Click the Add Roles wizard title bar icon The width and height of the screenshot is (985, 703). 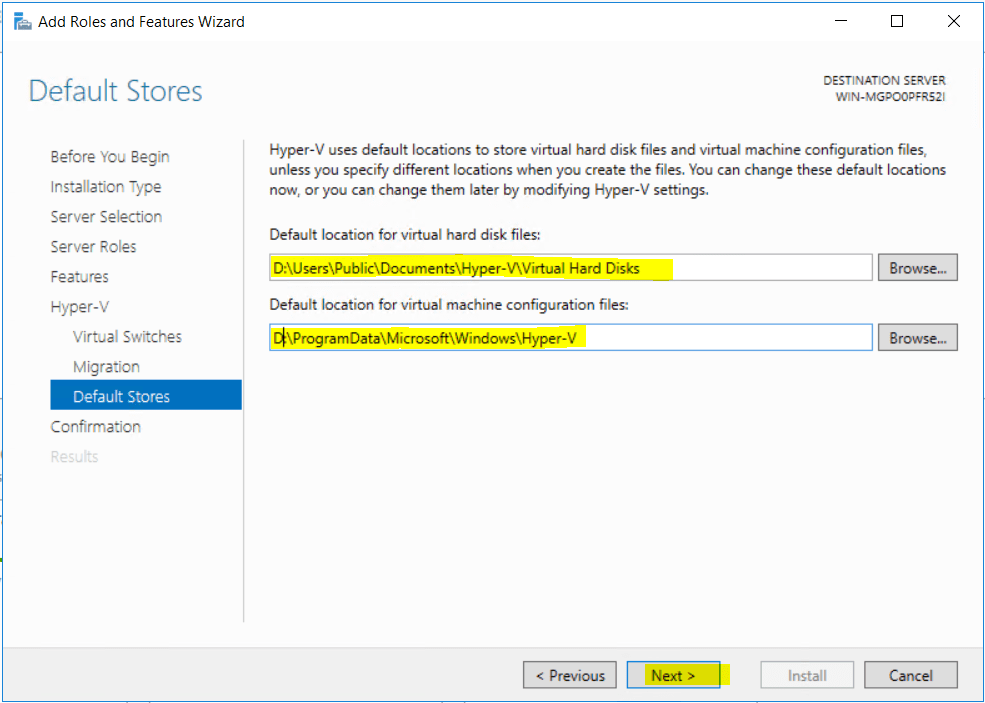click(x=21, y=21)
